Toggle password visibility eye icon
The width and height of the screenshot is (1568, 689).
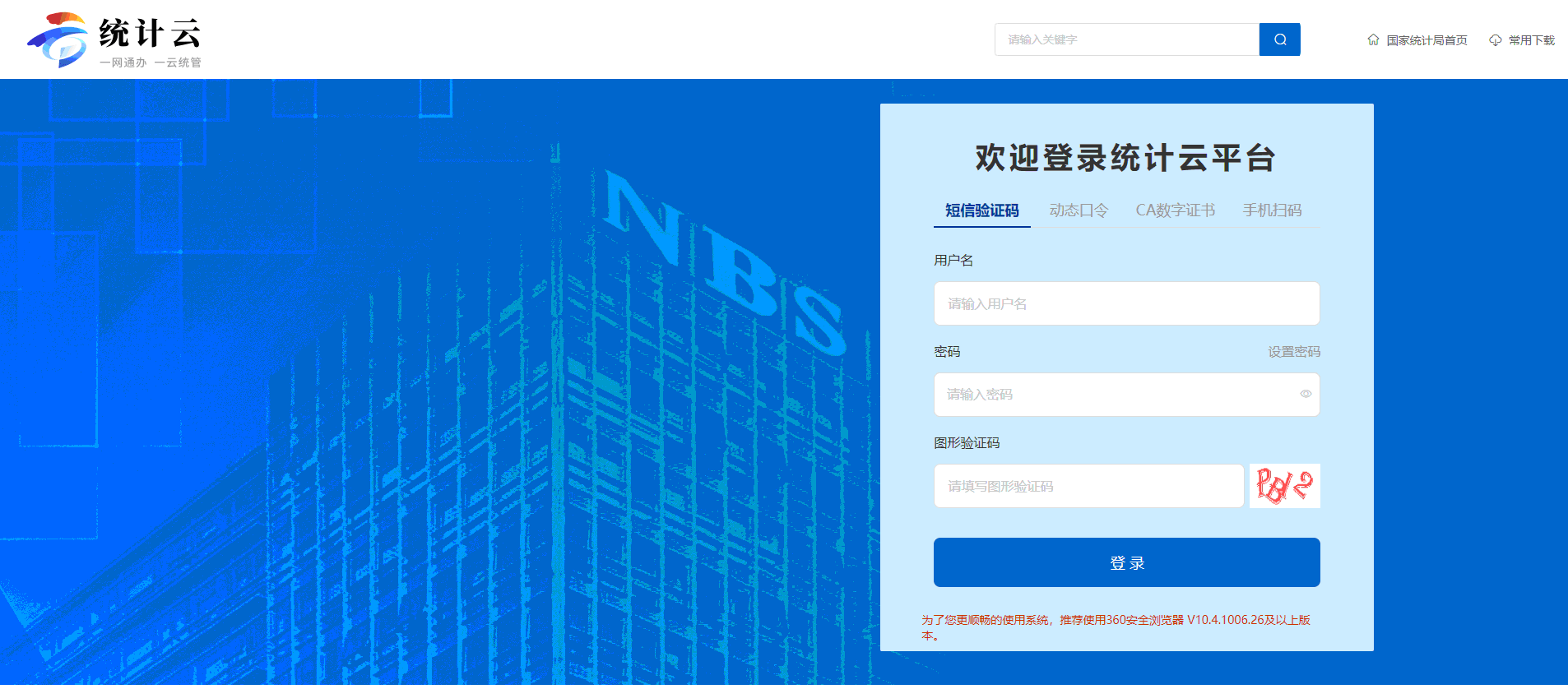pyautogui.click(x=1306, y=394)
